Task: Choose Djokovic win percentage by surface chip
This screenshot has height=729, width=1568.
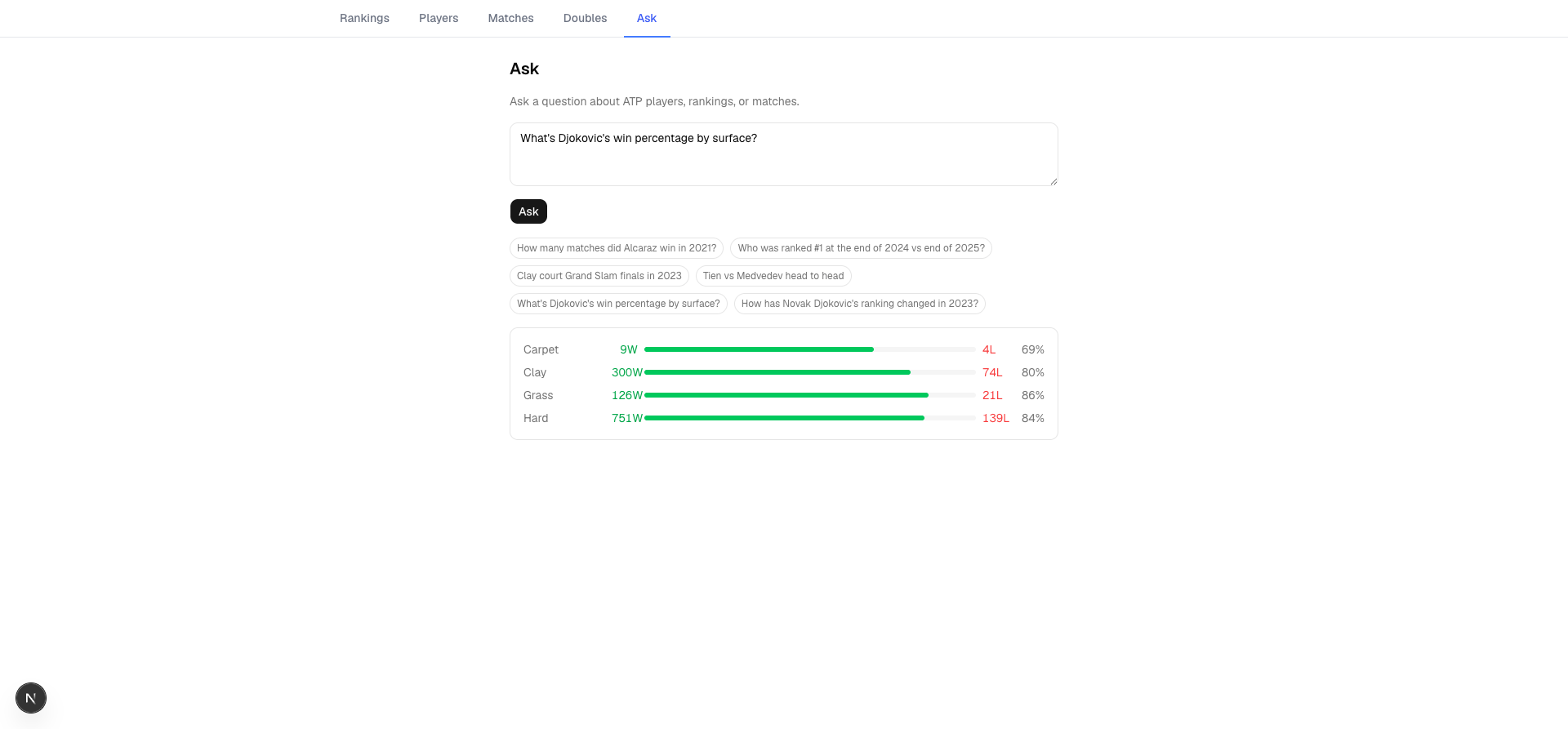Action: pos(618,304)
